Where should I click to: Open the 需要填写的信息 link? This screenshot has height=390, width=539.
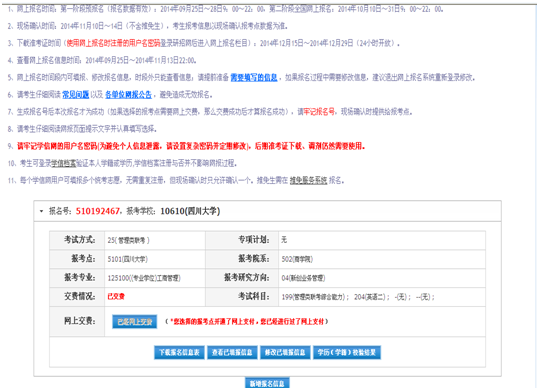pyautogui.click(x=254, y=78)
